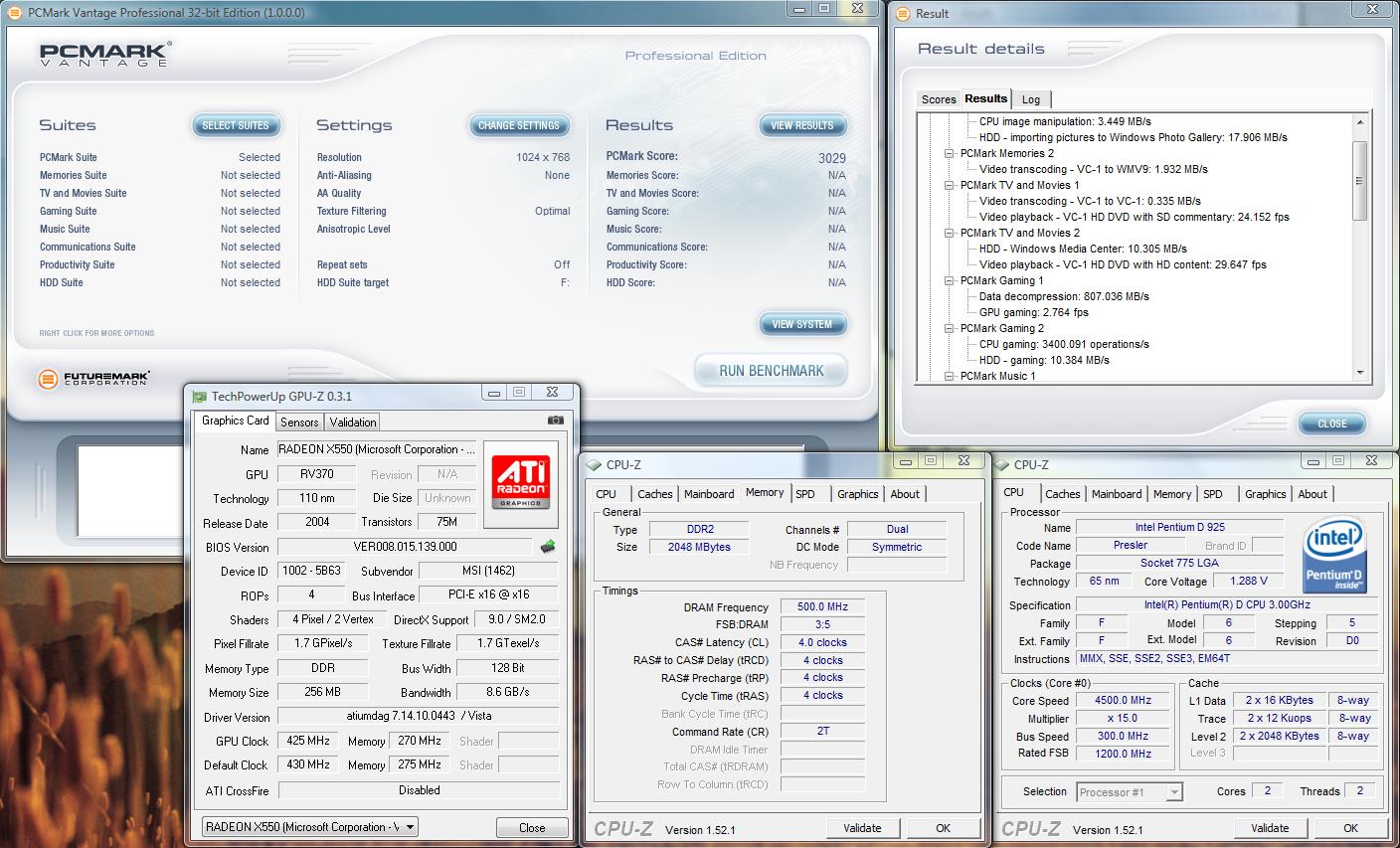Click the Gaming Suite row in Suites
Image resolution: width=1400 pixels, height=848 pixels.
(x=160, y=211)
